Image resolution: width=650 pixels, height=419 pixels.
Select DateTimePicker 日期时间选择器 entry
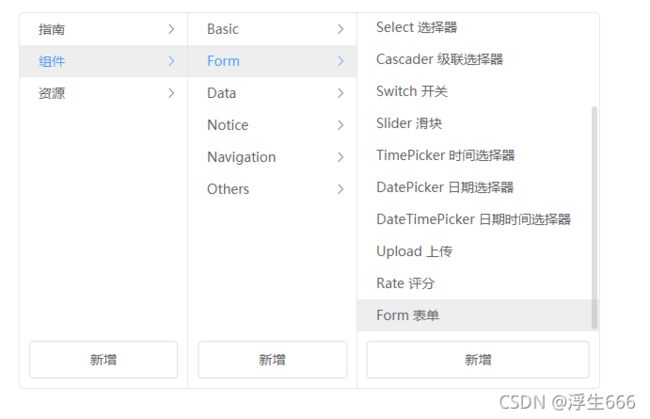tap(475, 219)
